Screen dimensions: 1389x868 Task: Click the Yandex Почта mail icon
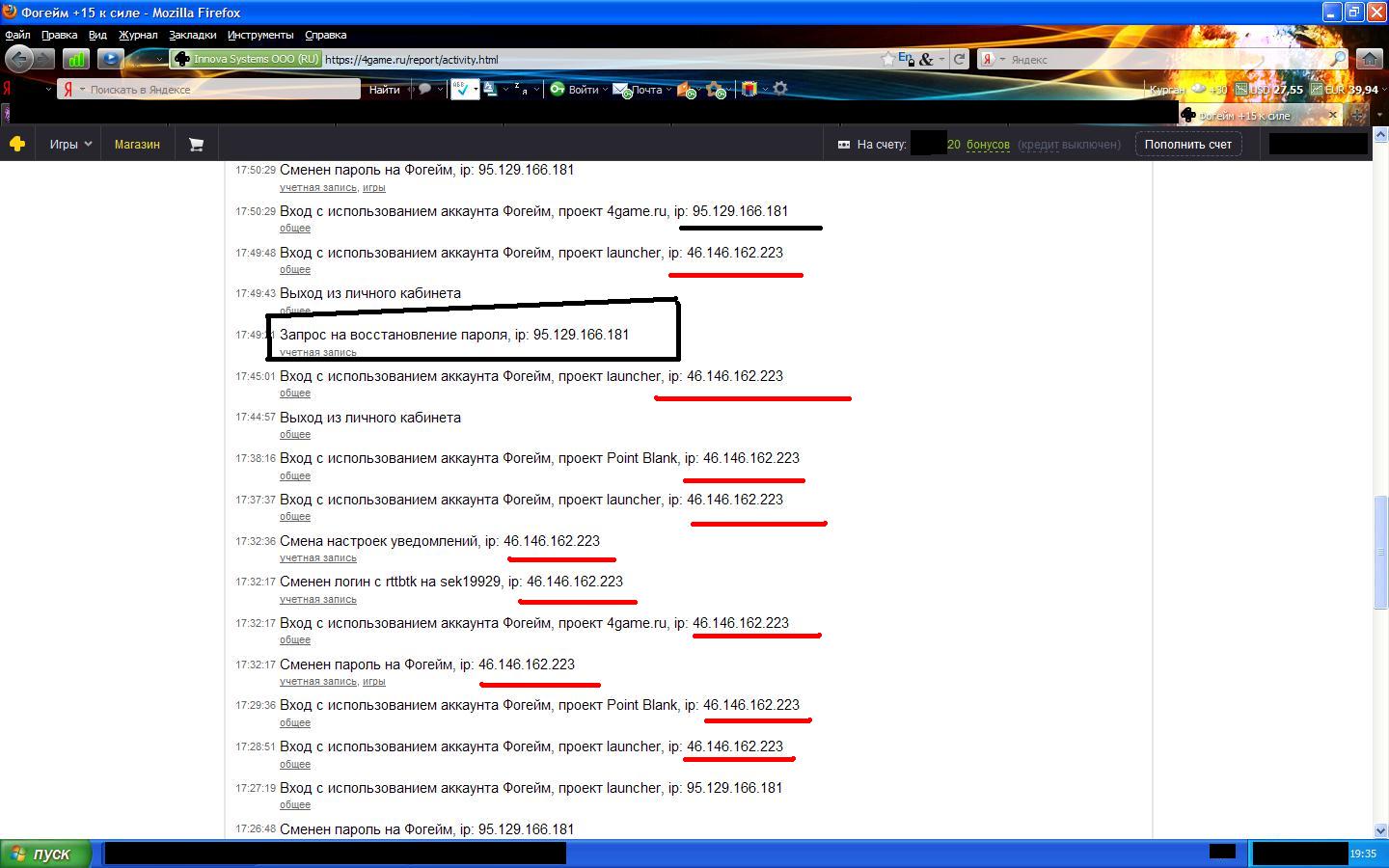[x=622, y=90]
